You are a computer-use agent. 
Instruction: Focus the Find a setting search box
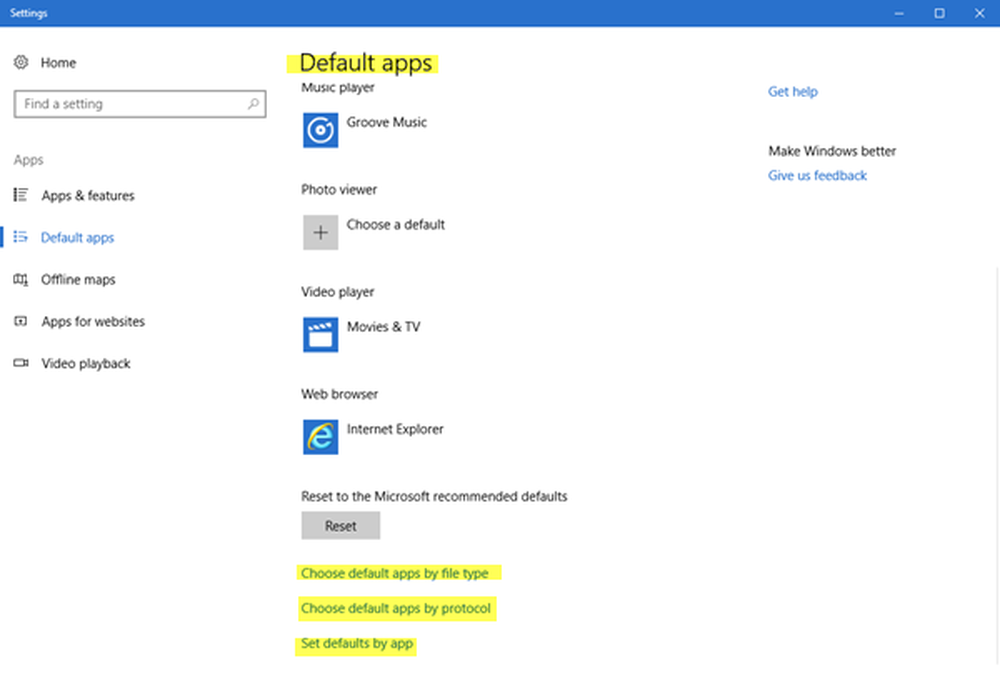[x=140, y=104]
